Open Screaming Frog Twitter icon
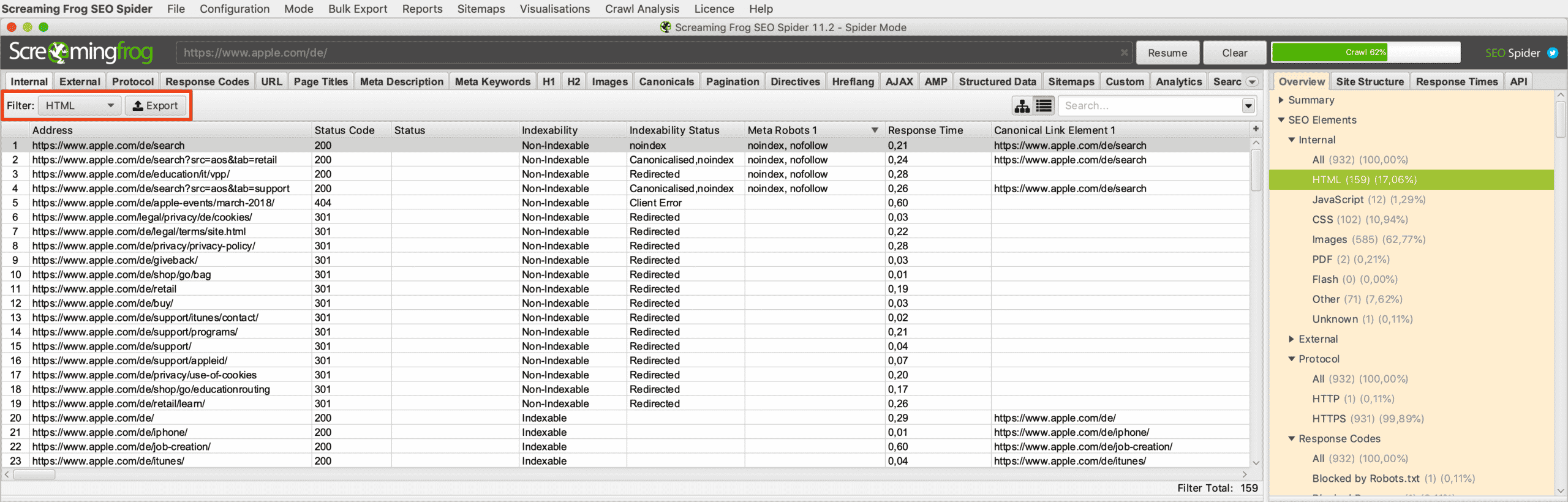Screen dimensions: 1568x502 click(1553, 53)
